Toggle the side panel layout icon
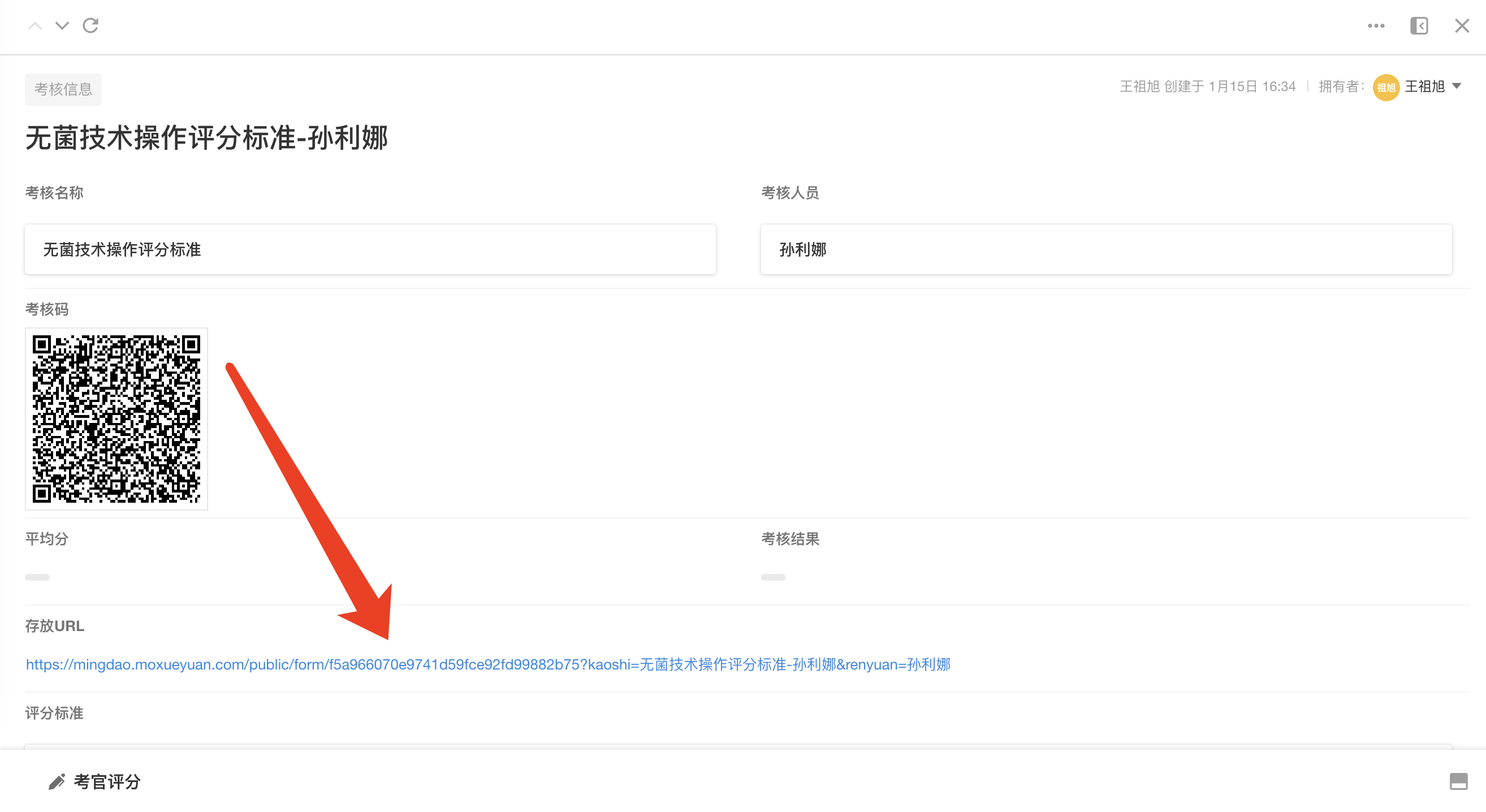This screenshot has width=1486, height=812. tap(1419, 26)
